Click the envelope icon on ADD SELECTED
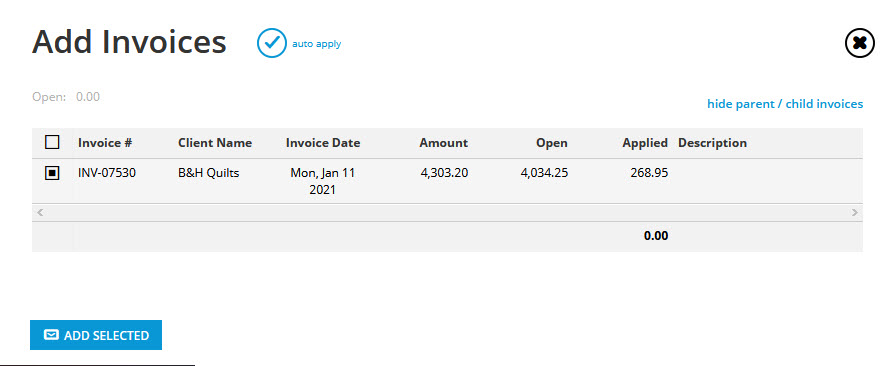This screenshot has width=883, height=366. (51, 335)
